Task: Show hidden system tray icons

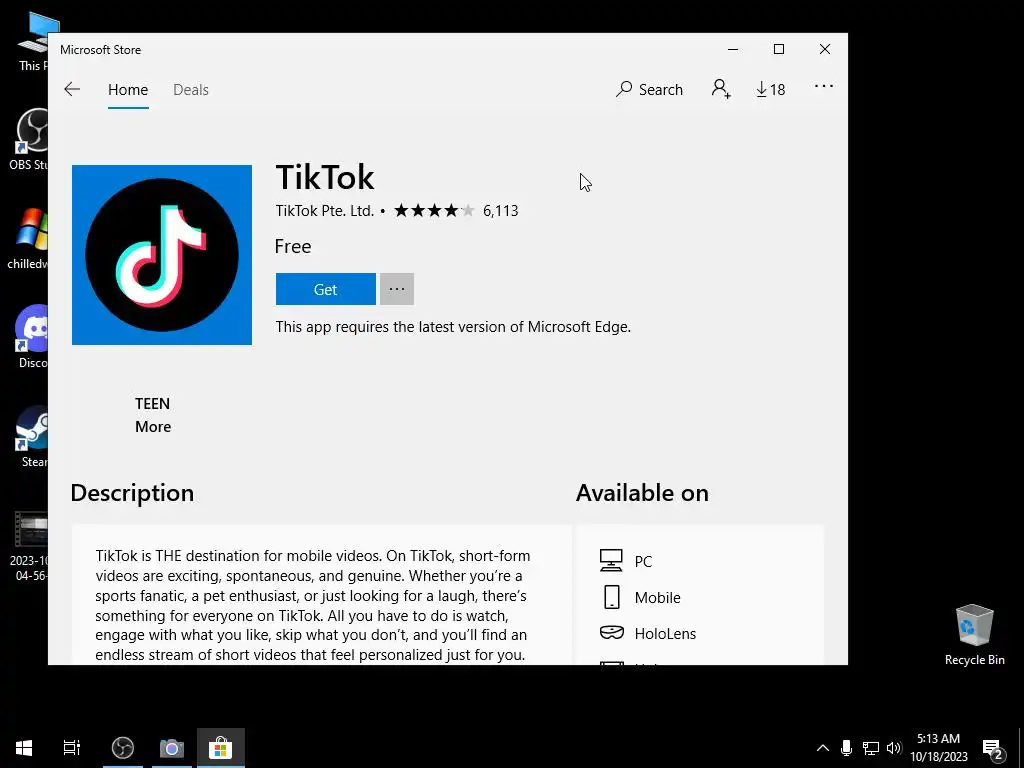Action: pos(823,748)
